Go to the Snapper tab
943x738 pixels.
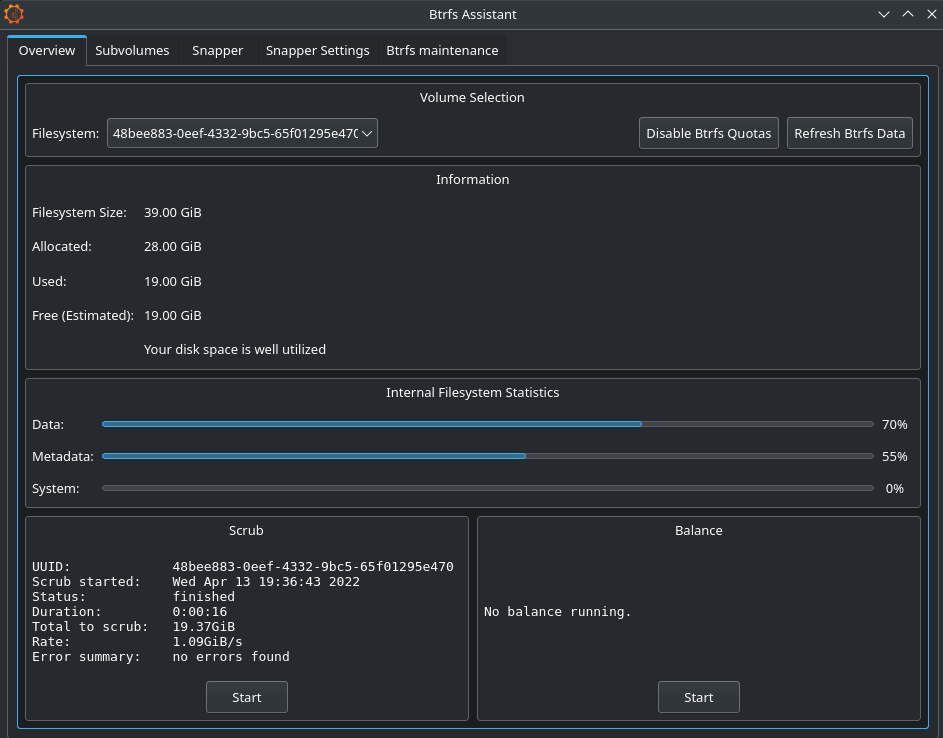pyautogui.click(x=217, y=51)
